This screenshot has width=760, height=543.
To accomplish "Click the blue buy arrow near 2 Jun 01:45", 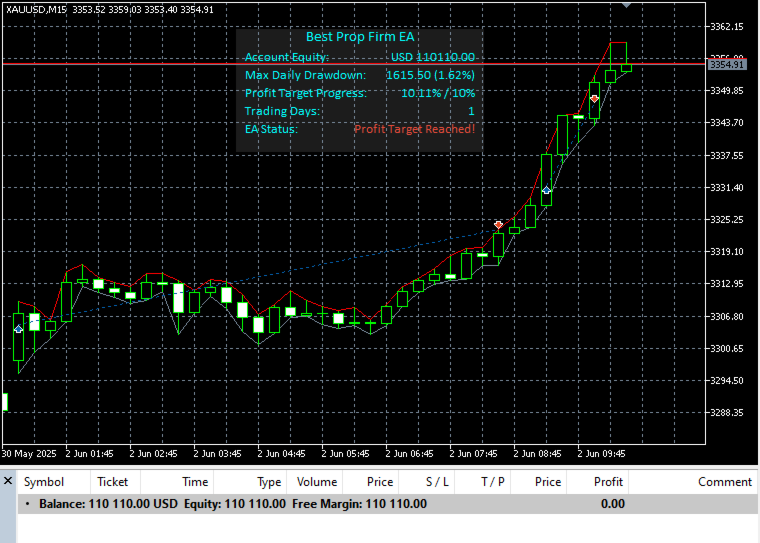I will click(18, 329).
